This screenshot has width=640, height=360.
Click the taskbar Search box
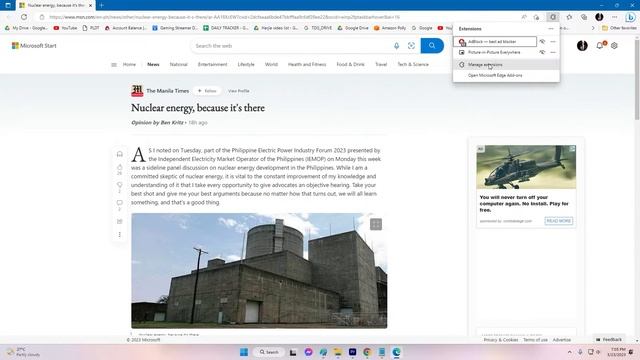269,352
